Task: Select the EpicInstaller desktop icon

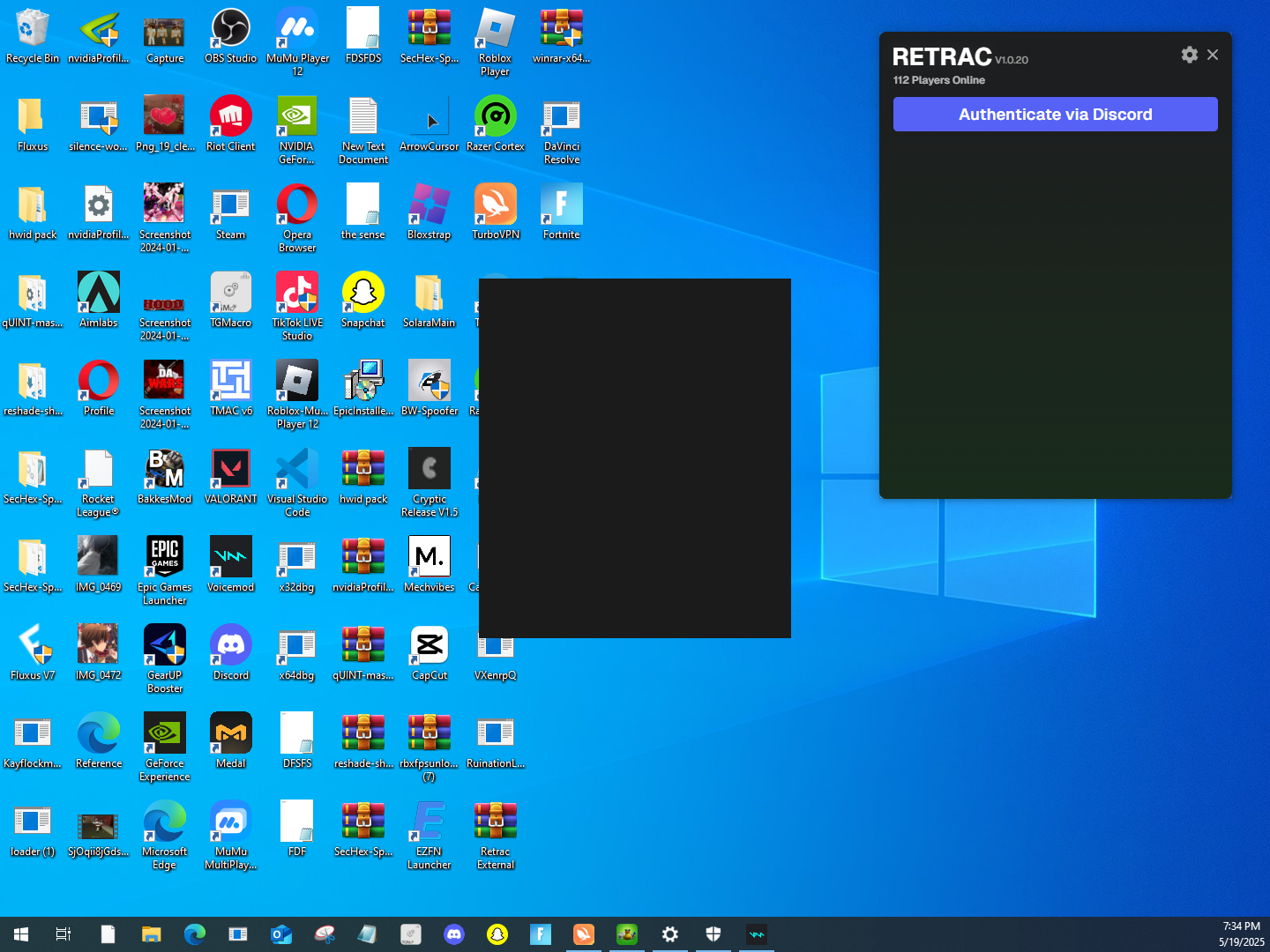Action: [x=363, y=389]
